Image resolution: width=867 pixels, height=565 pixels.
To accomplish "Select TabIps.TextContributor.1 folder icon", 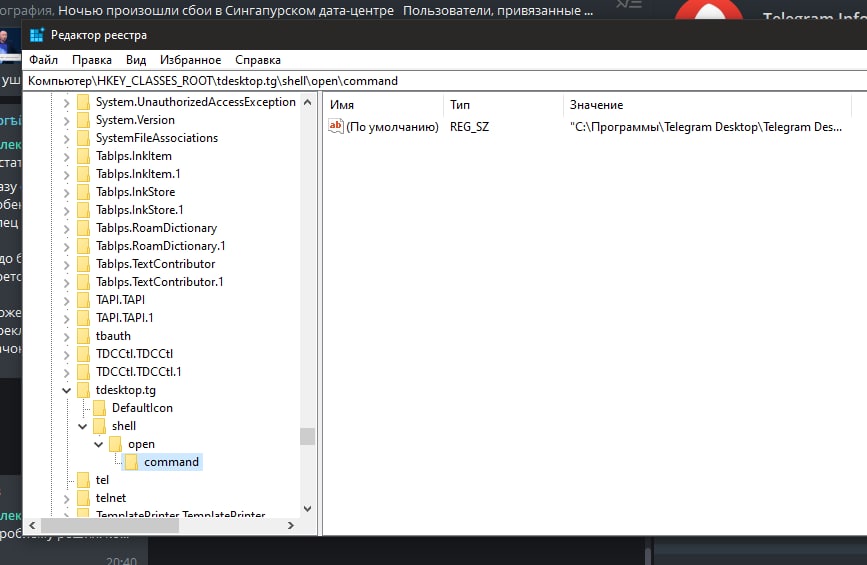I will pos(83,282).
